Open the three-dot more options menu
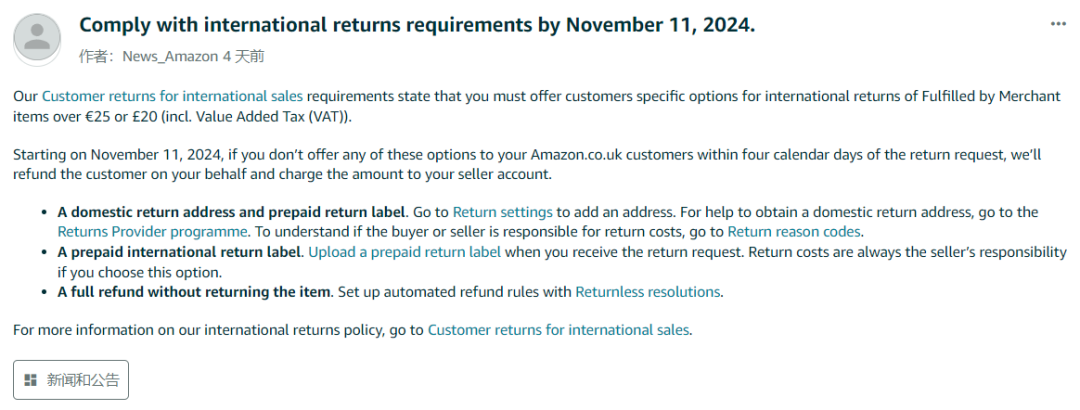This screenshot has width=1080, height=410. tap(1058, 24)
